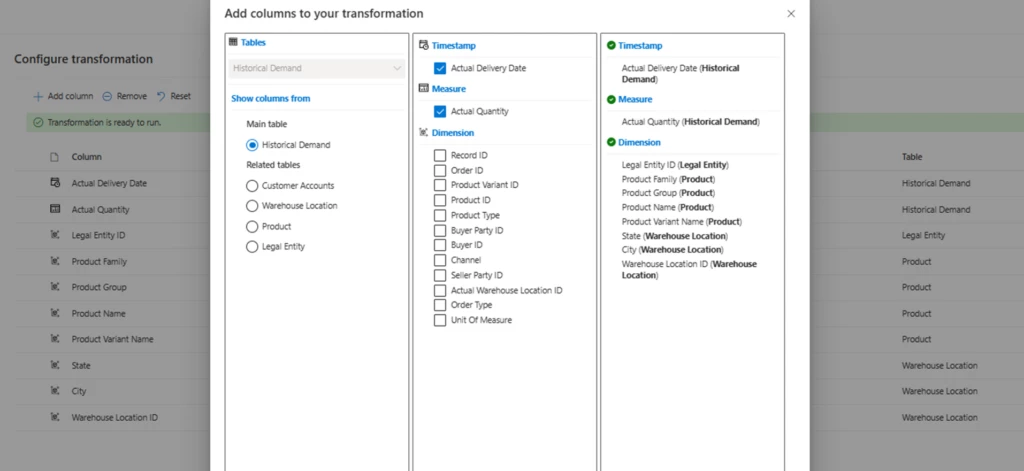Click Product Variant Name (Product) summary entry
Viewport: 1024px width, 471px height.
(x=682, y=221)
